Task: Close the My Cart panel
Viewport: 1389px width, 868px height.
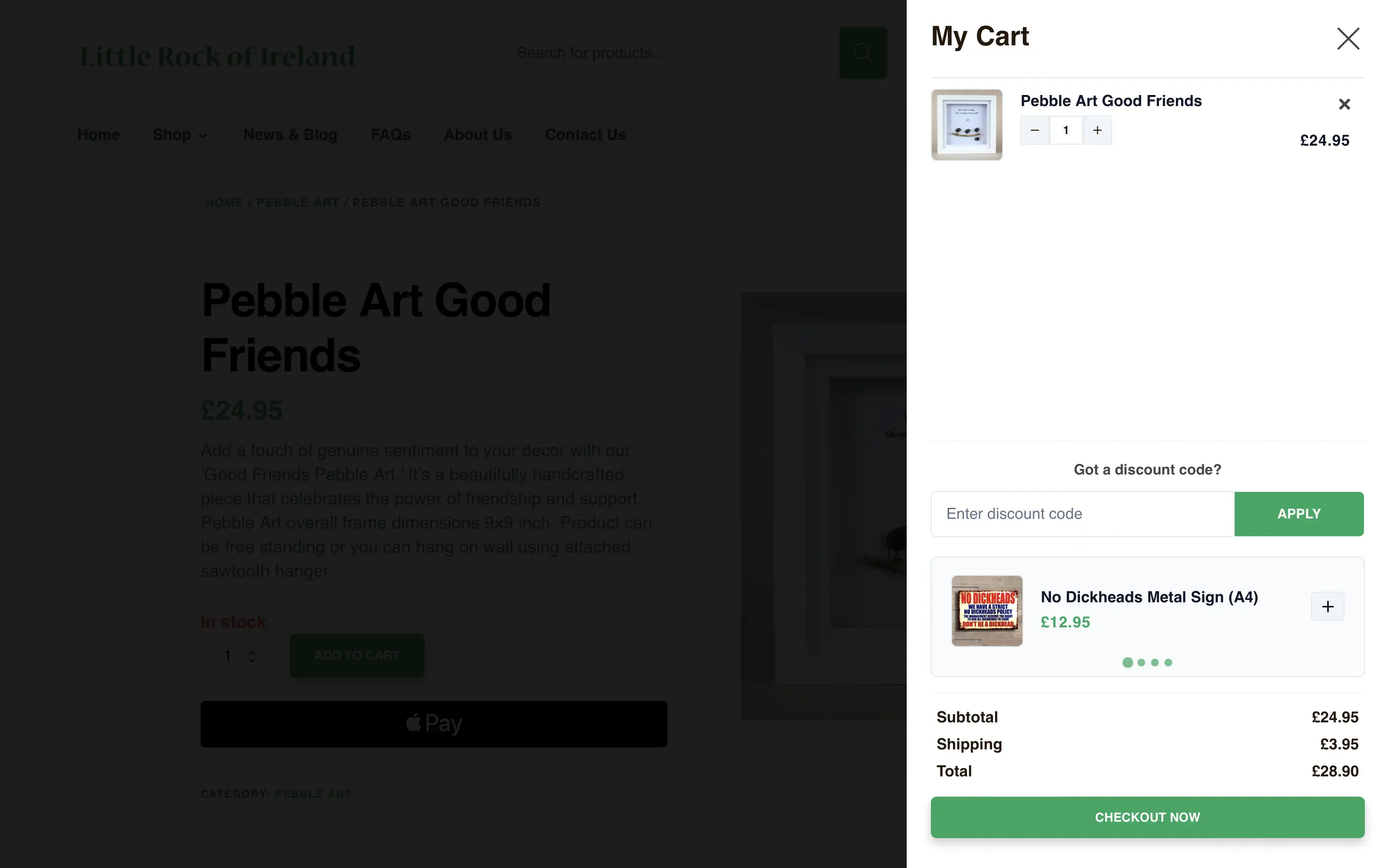Action: [x=1347, y=39]
